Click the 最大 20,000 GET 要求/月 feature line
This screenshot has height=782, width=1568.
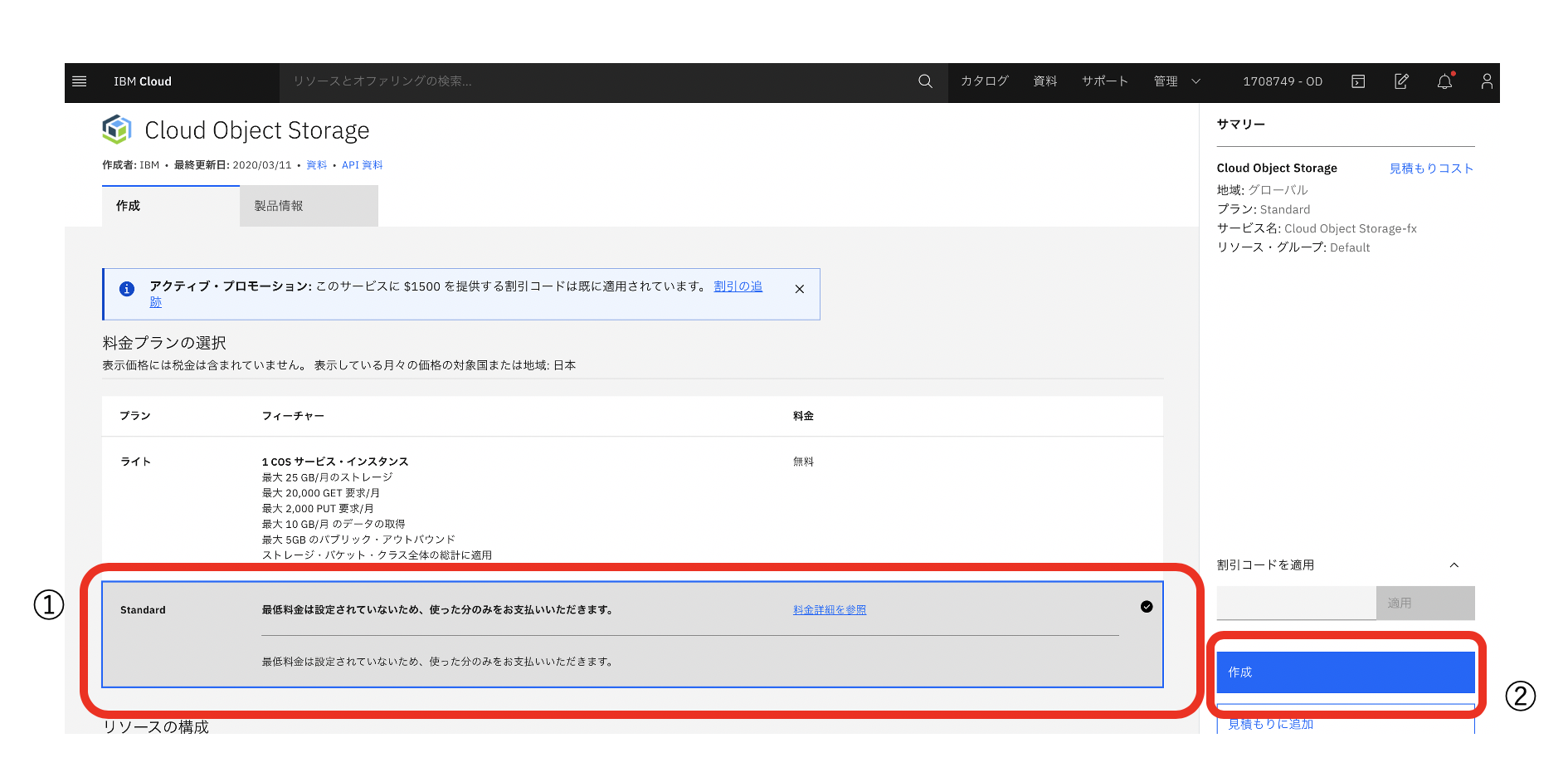click(320, 493)
